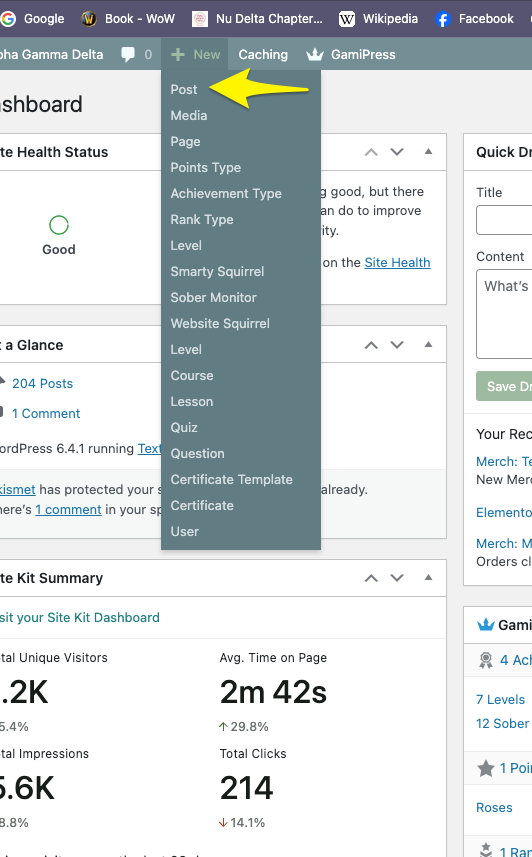Collapse the Site Health Status panel
Image resolution: width=532 pixels, height=857 pixels.
pyautogui.click(x=429, y=151)
